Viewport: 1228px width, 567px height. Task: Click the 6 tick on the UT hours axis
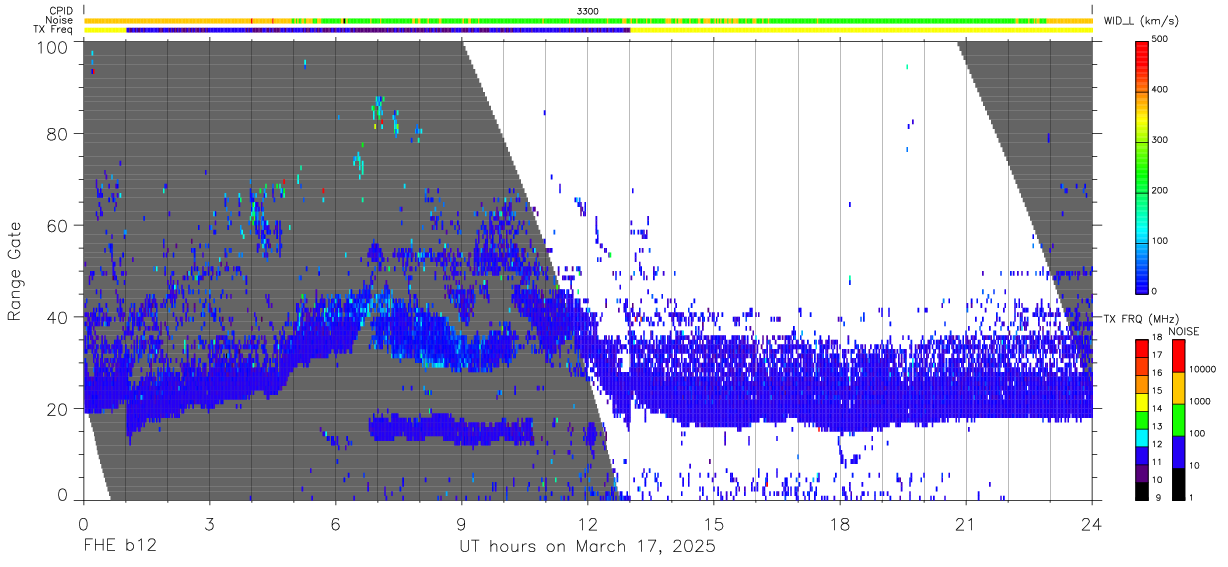point(335,523)
